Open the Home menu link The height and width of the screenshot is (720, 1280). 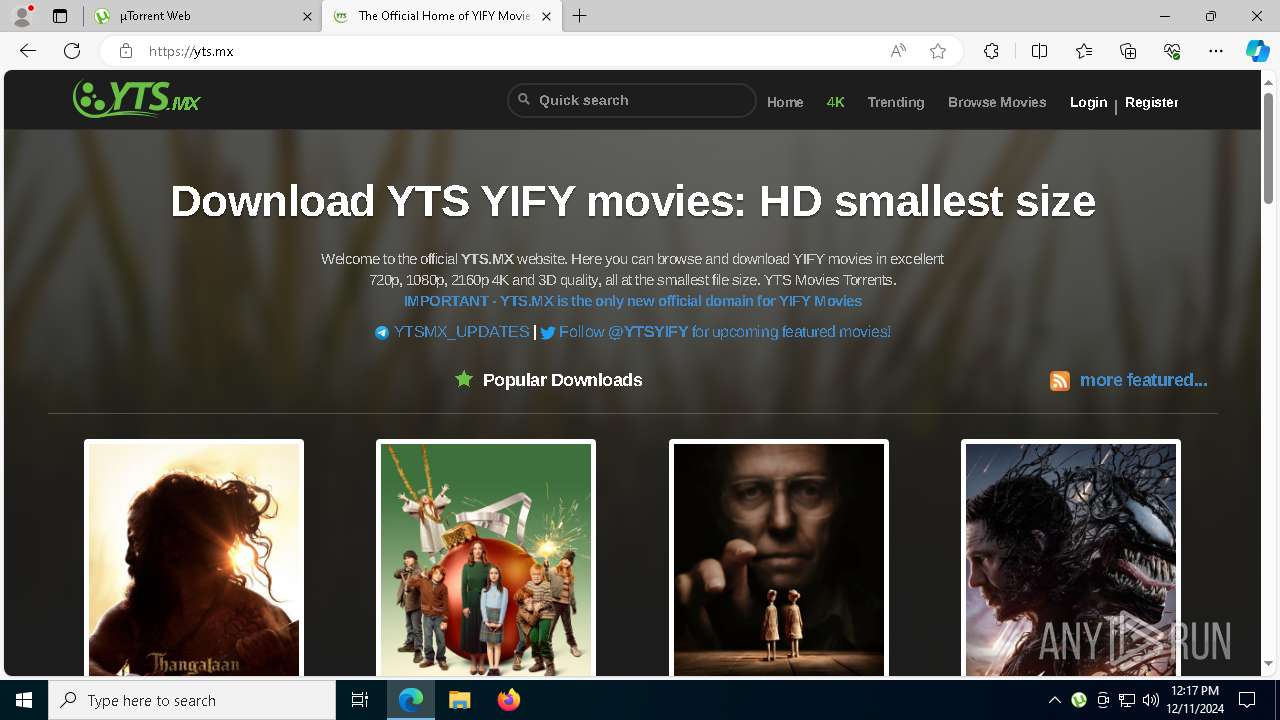click(x=785, y=102)
